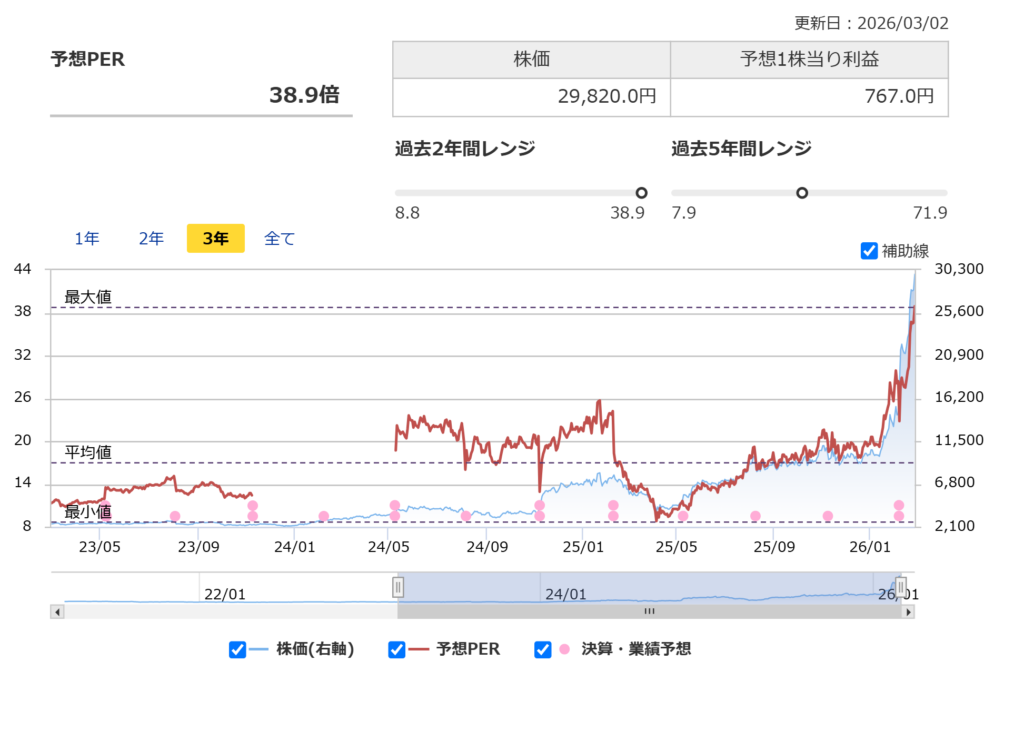Viewport: 1024px width, 730px height.
Task: Click the 過去5年間レンジ marker on its slider
Action: (x=803, y=192)
